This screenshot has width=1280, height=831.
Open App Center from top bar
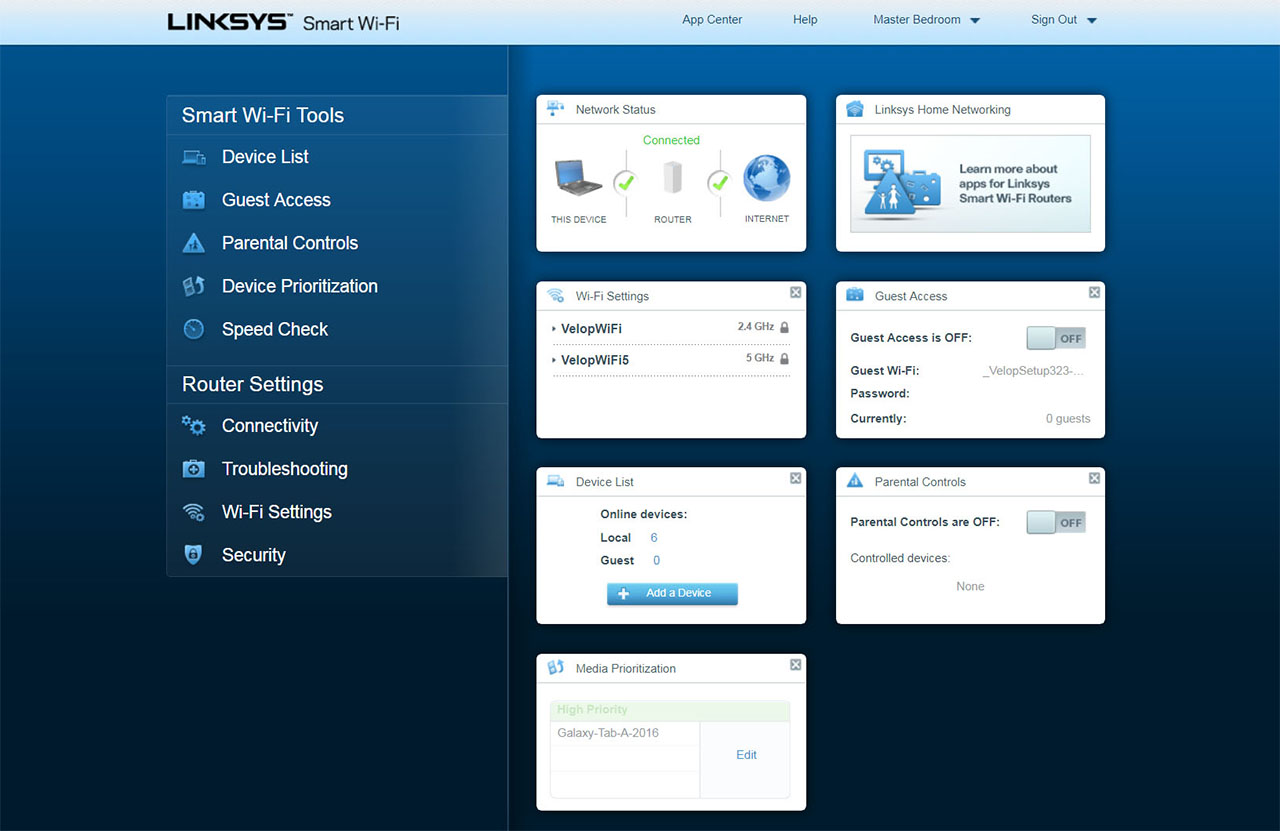click(x=712, y=20)
